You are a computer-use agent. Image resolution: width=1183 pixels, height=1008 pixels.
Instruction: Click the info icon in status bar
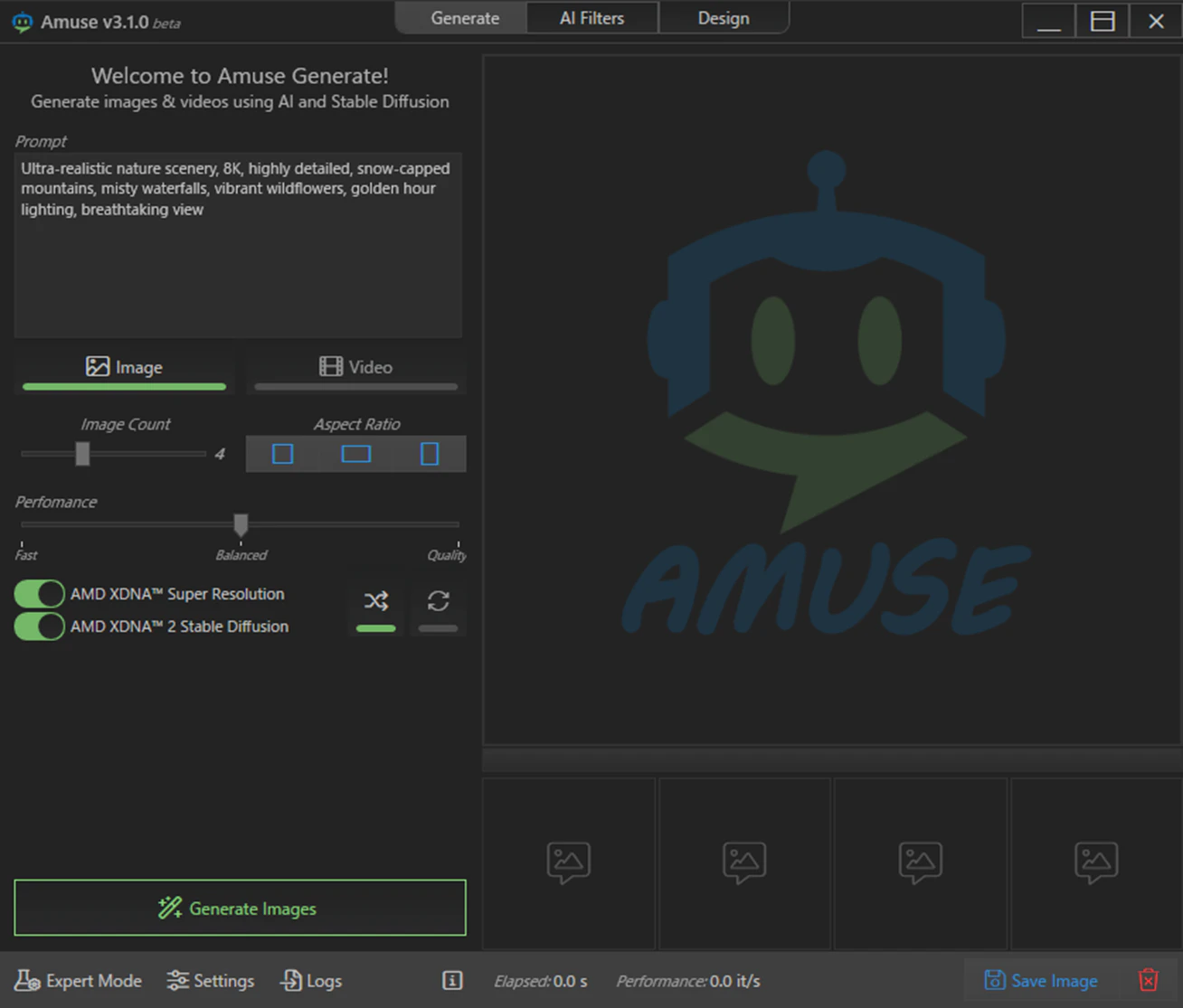coord(452,981)
